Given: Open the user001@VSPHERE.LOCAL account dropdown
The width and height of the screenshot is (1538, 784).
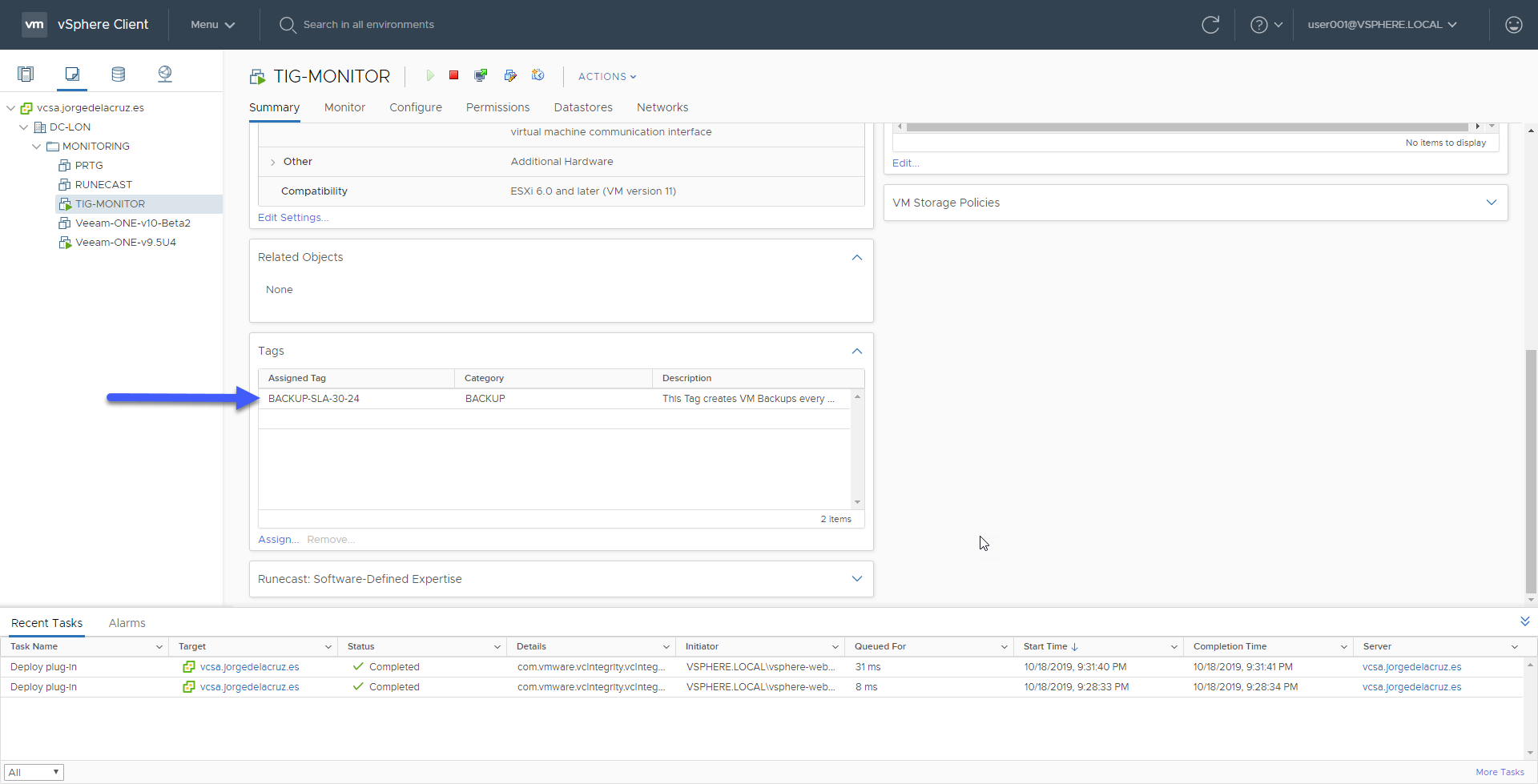Looking at the screenshot, I should click(x=1383, y=25).
